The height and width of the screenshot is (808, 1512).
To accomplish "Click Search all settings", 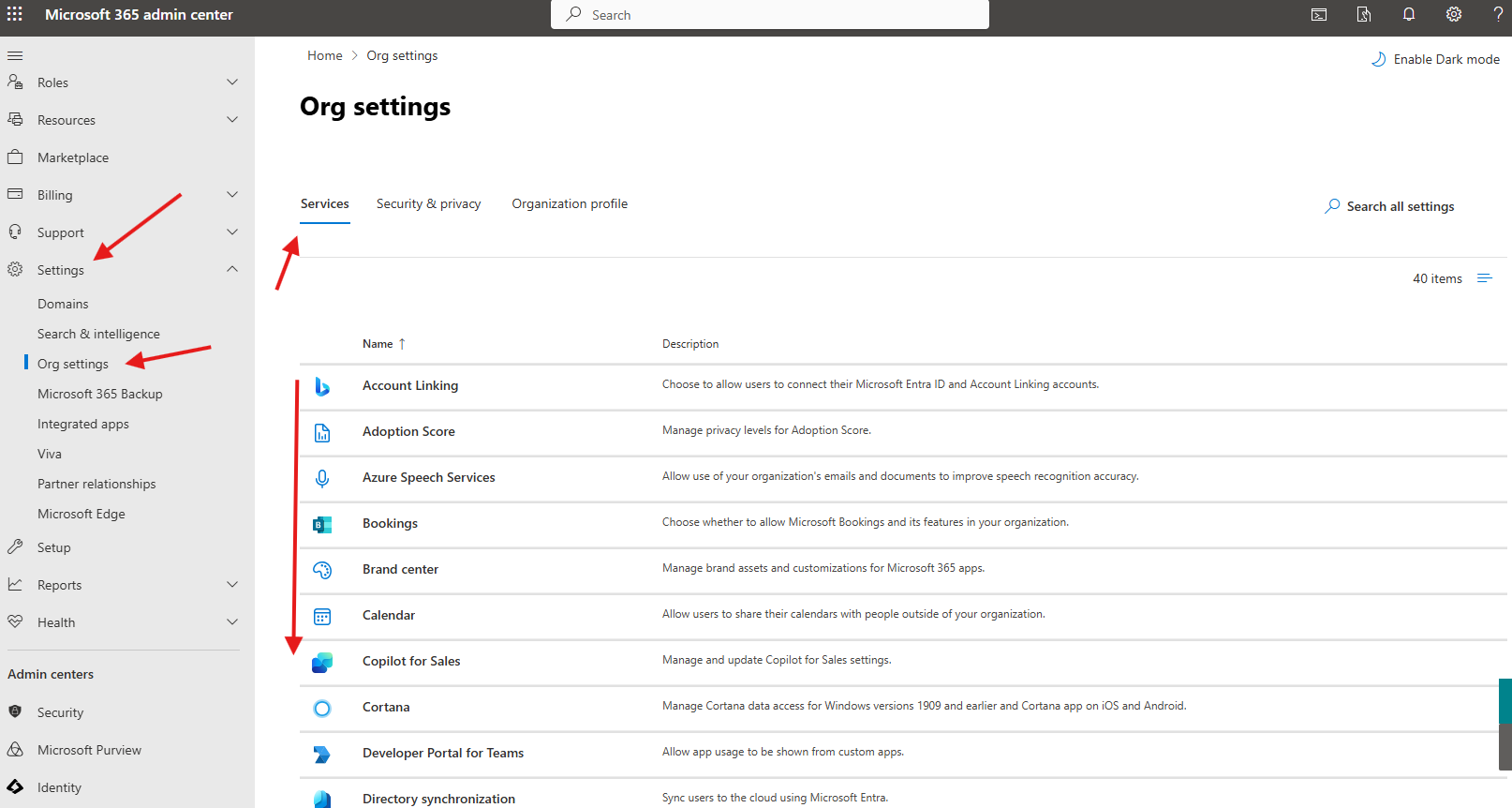I will point(1389,206).
